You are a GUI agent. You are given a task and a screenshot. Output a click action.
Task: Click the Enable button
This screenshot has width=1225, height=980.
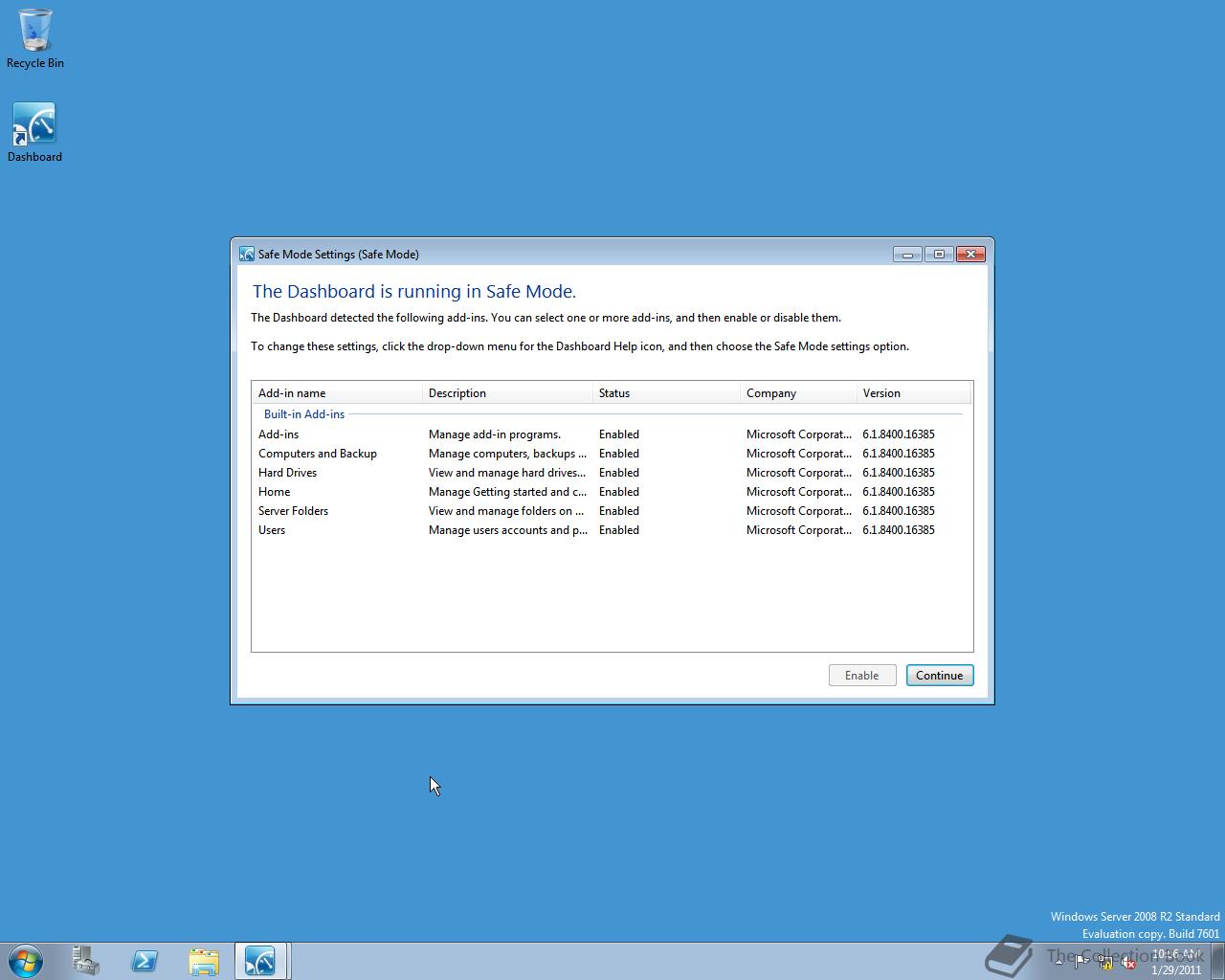click(x=862, y=676)
